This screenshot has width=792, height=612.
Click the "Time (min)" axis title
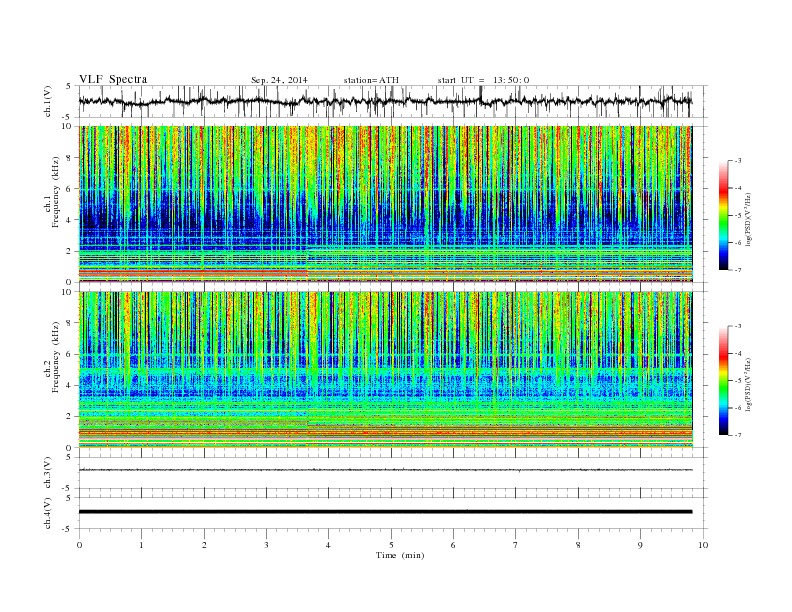click(x=400, y=555)
